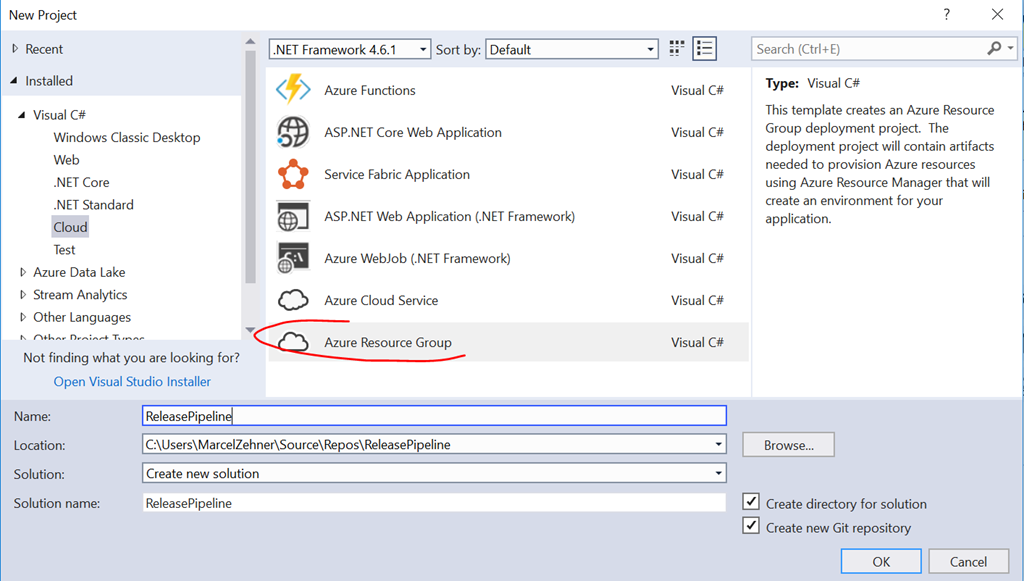Select the Azure Functions template icon
The image size is (1024, 581).
pos(293,90)
